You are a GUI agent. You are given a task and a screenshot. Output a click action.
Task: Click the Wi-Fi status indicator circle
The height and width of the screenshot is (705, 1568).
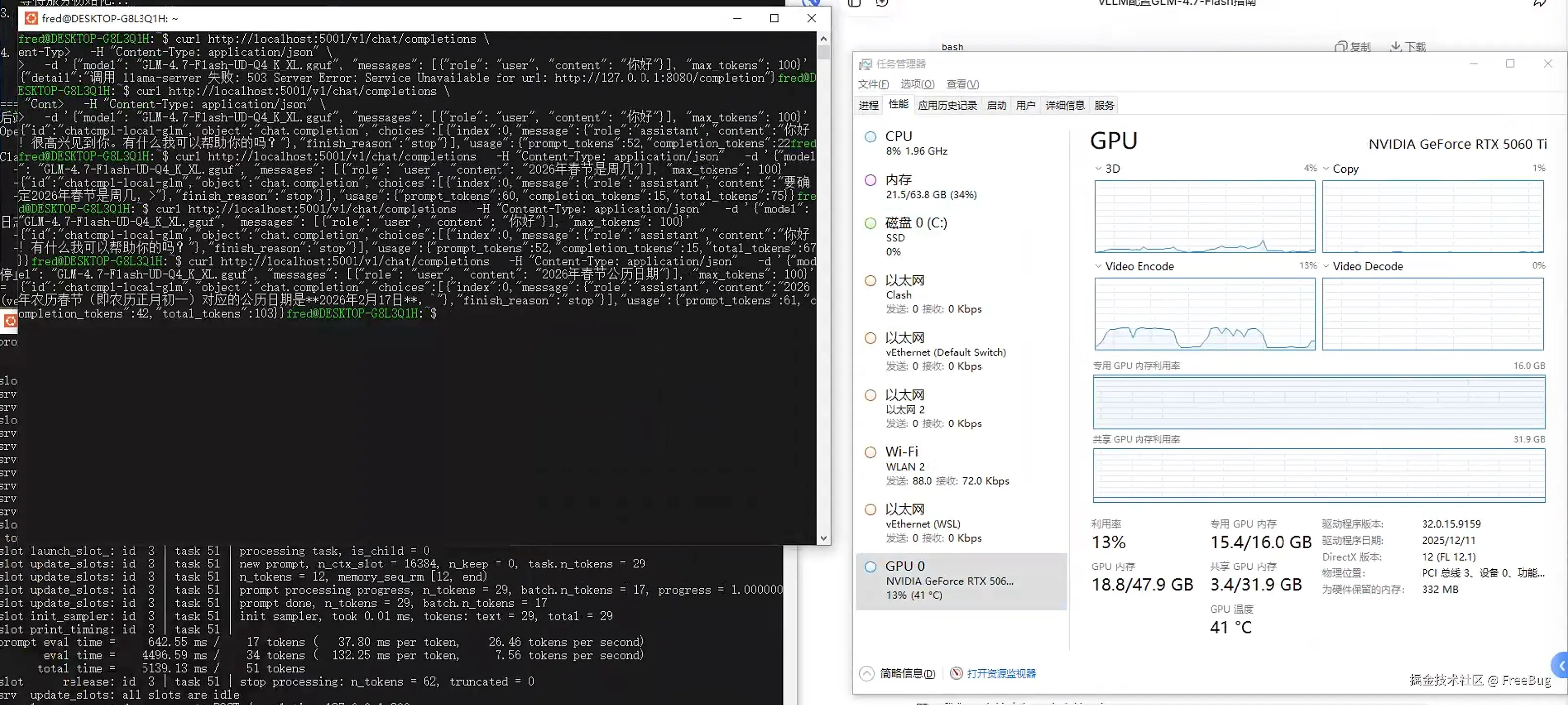[x=870, y=452]
